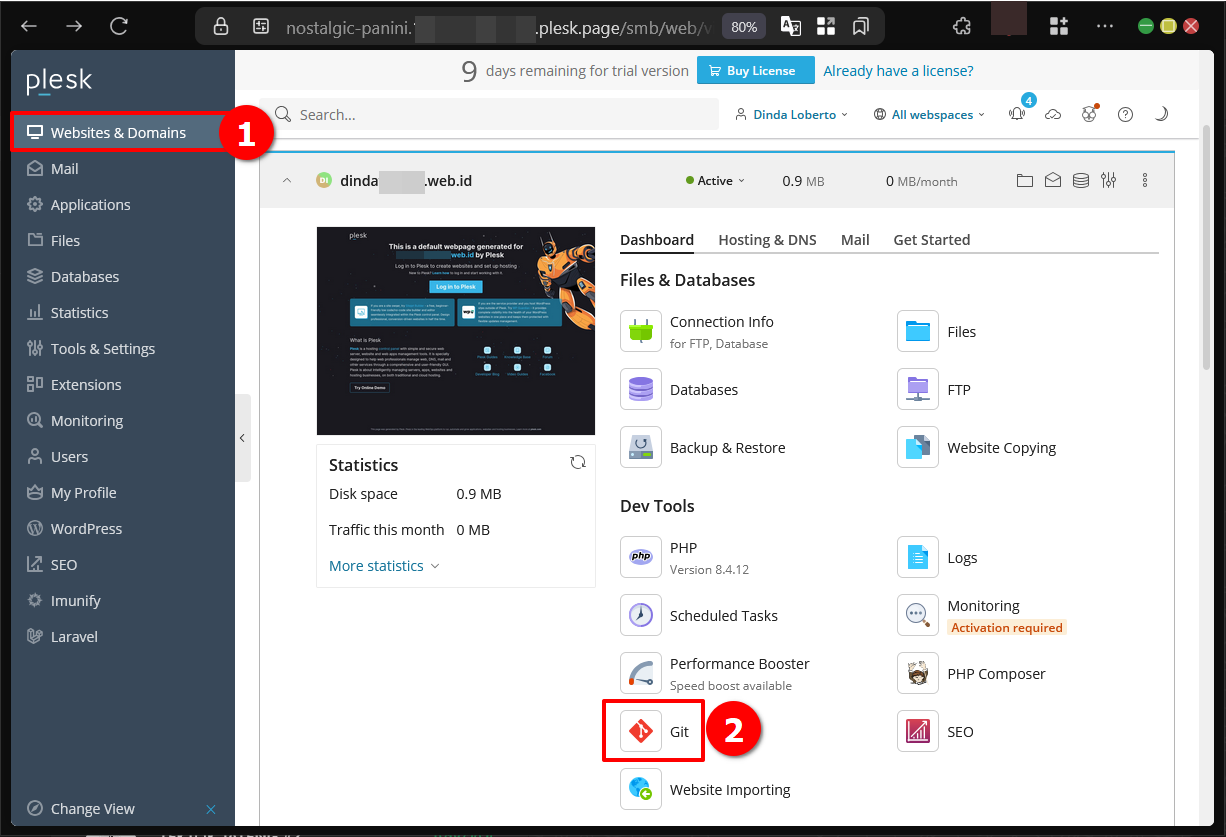Image resolution: width=1226 pixels, height=837 pixels.
Task: Open the Active status dropdown
Action: pyautogui.click(x=716, y=181)
